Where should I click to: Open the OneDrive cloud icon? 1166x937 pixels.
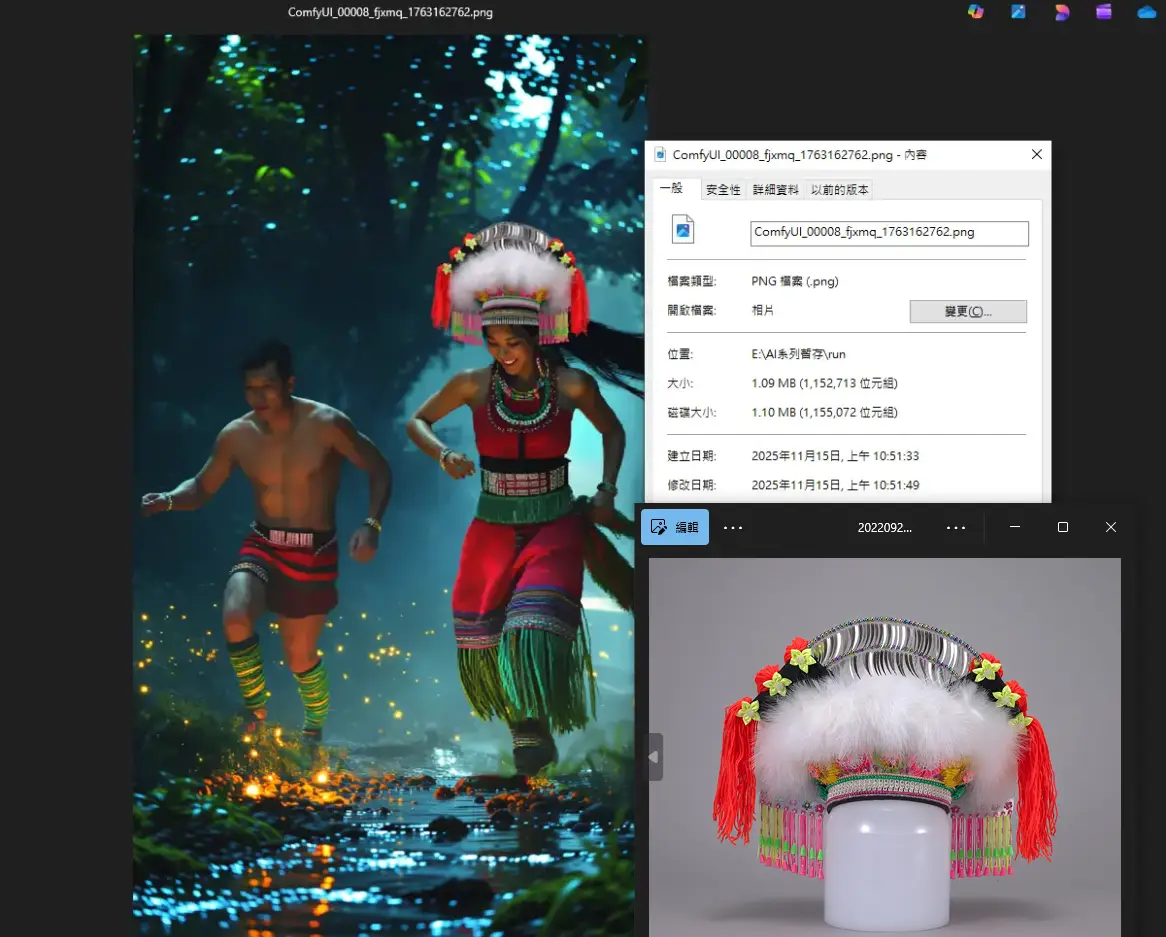pos(1146,12)
